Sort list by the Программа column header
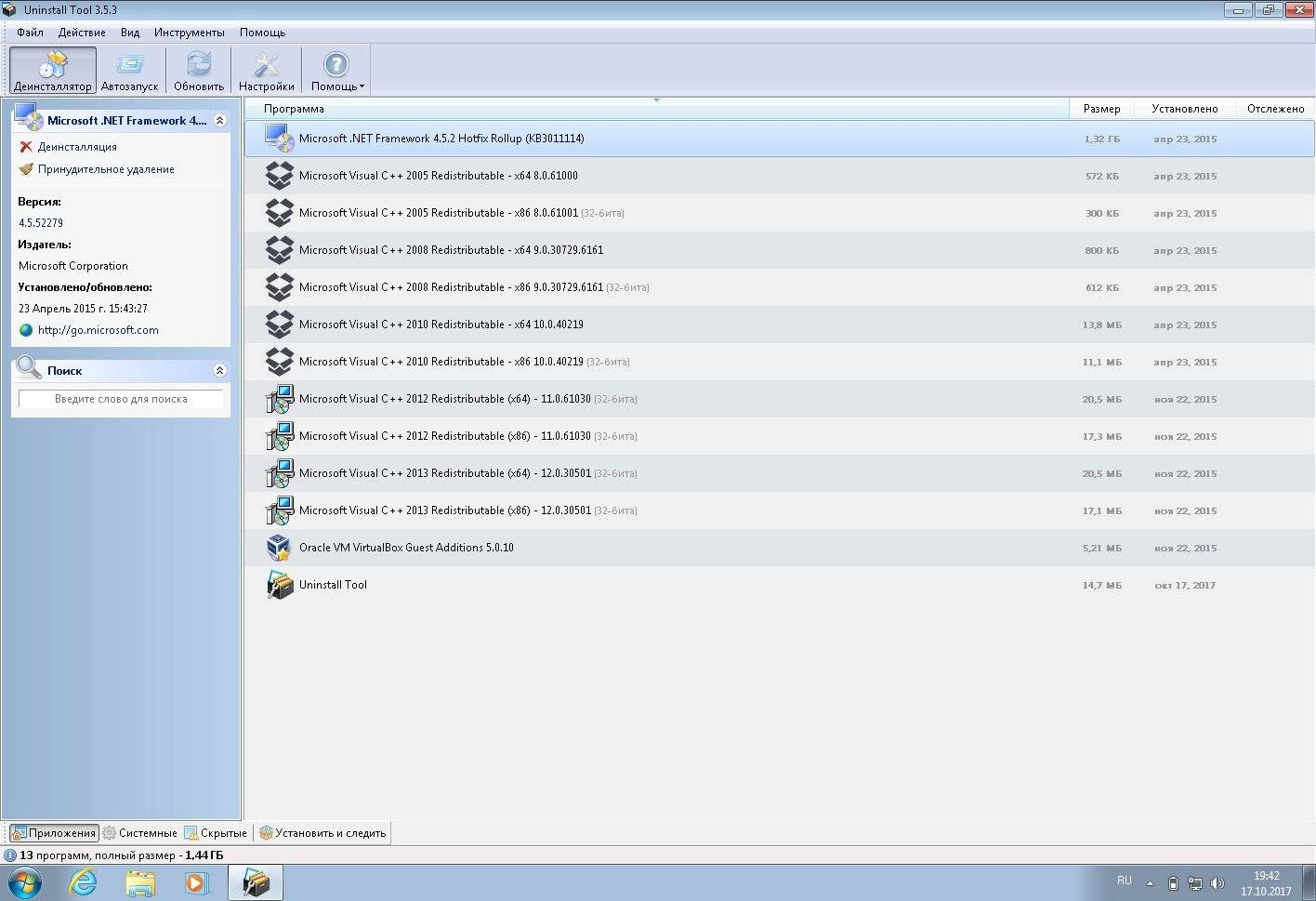 pos(656,109)
